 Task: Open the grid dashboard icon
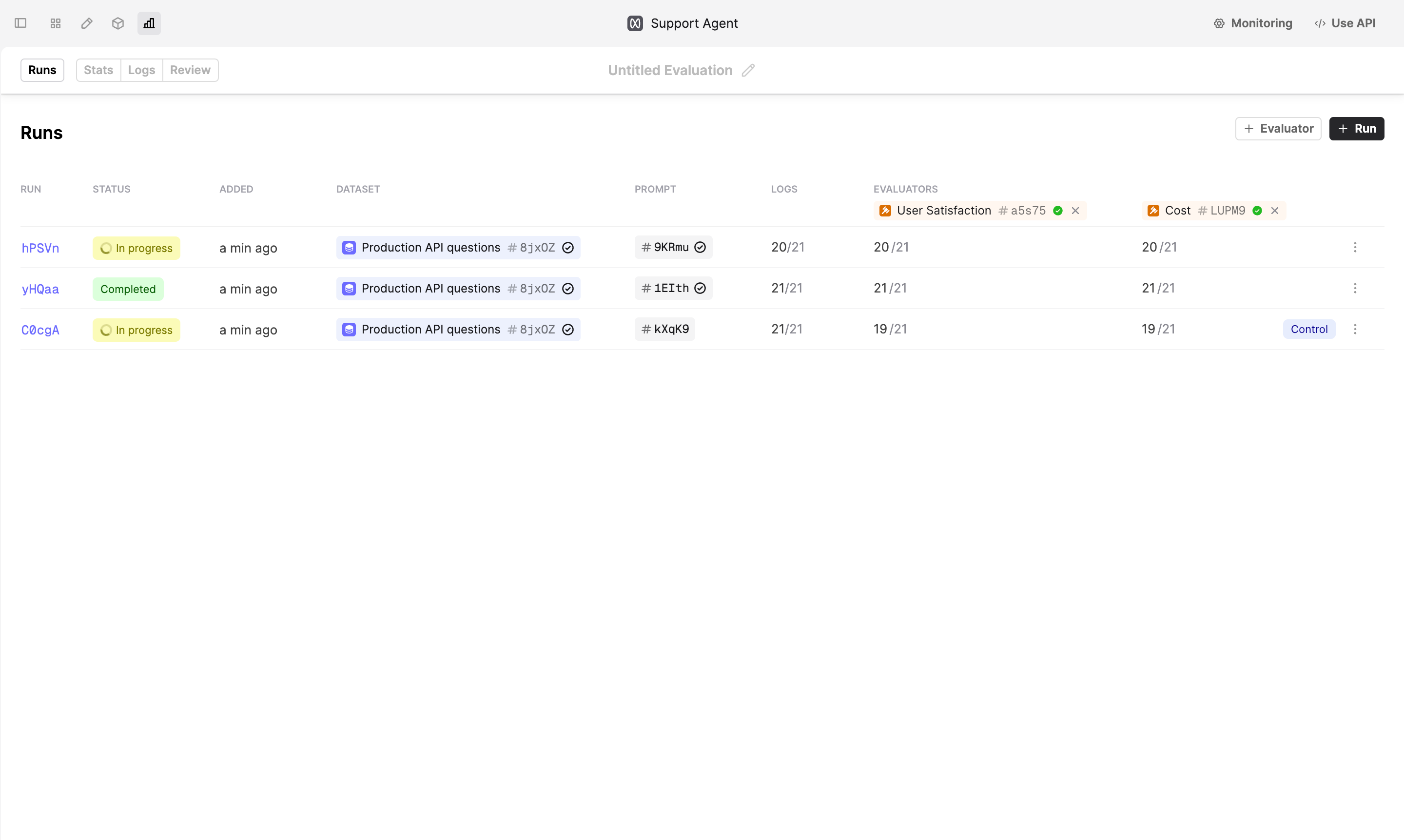(x=55, y=23)
